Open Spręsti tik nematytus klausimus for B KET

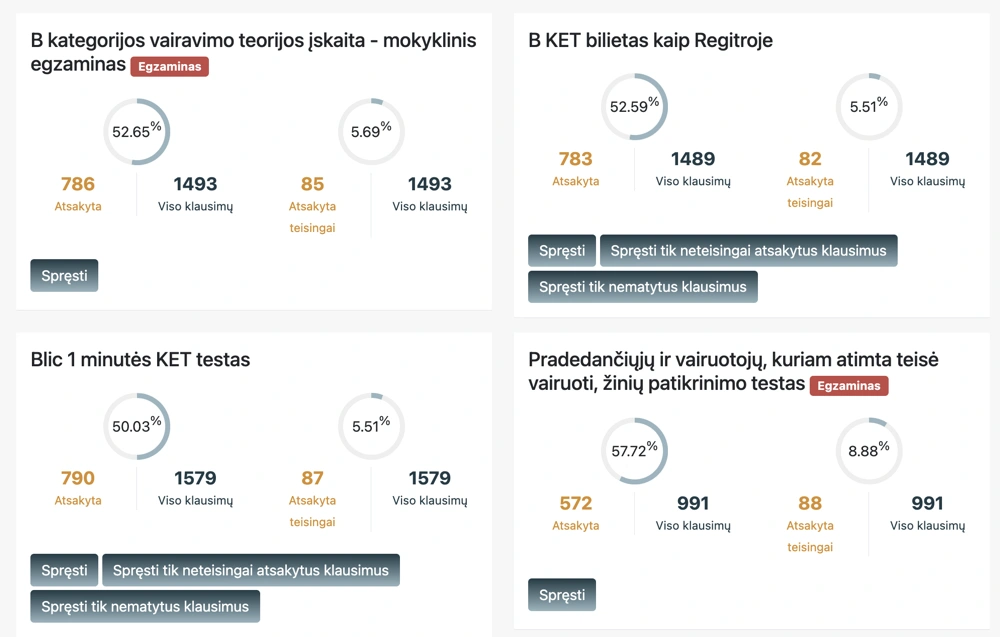coord(642,286)
